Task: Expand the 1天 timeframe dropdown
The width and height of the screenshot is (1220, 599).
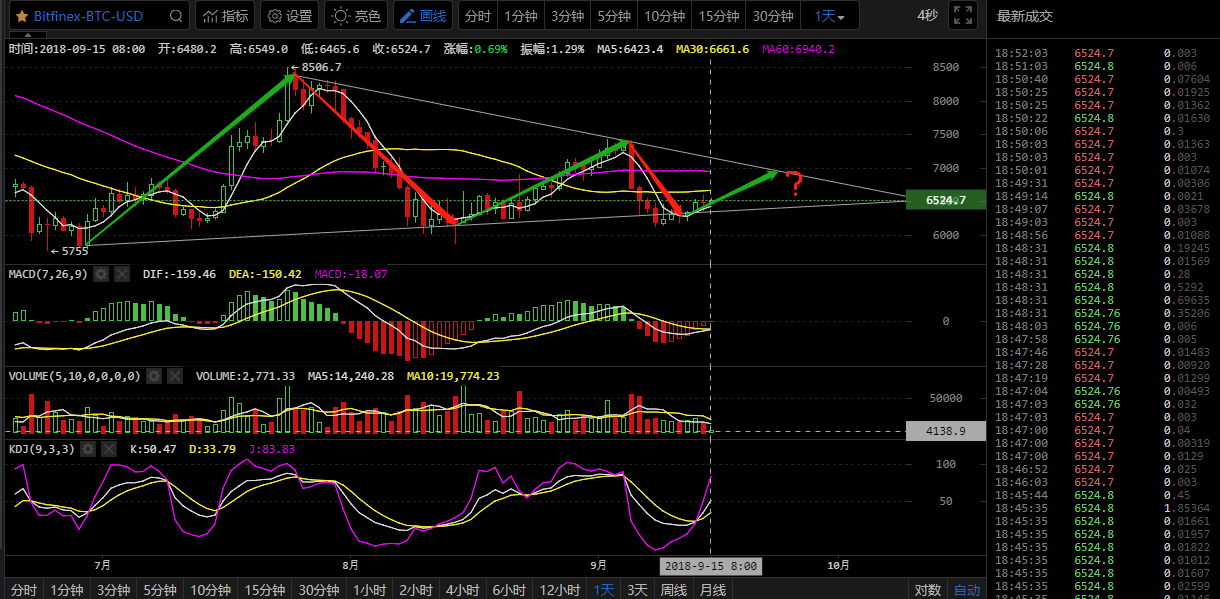Action: coord(829,17)
